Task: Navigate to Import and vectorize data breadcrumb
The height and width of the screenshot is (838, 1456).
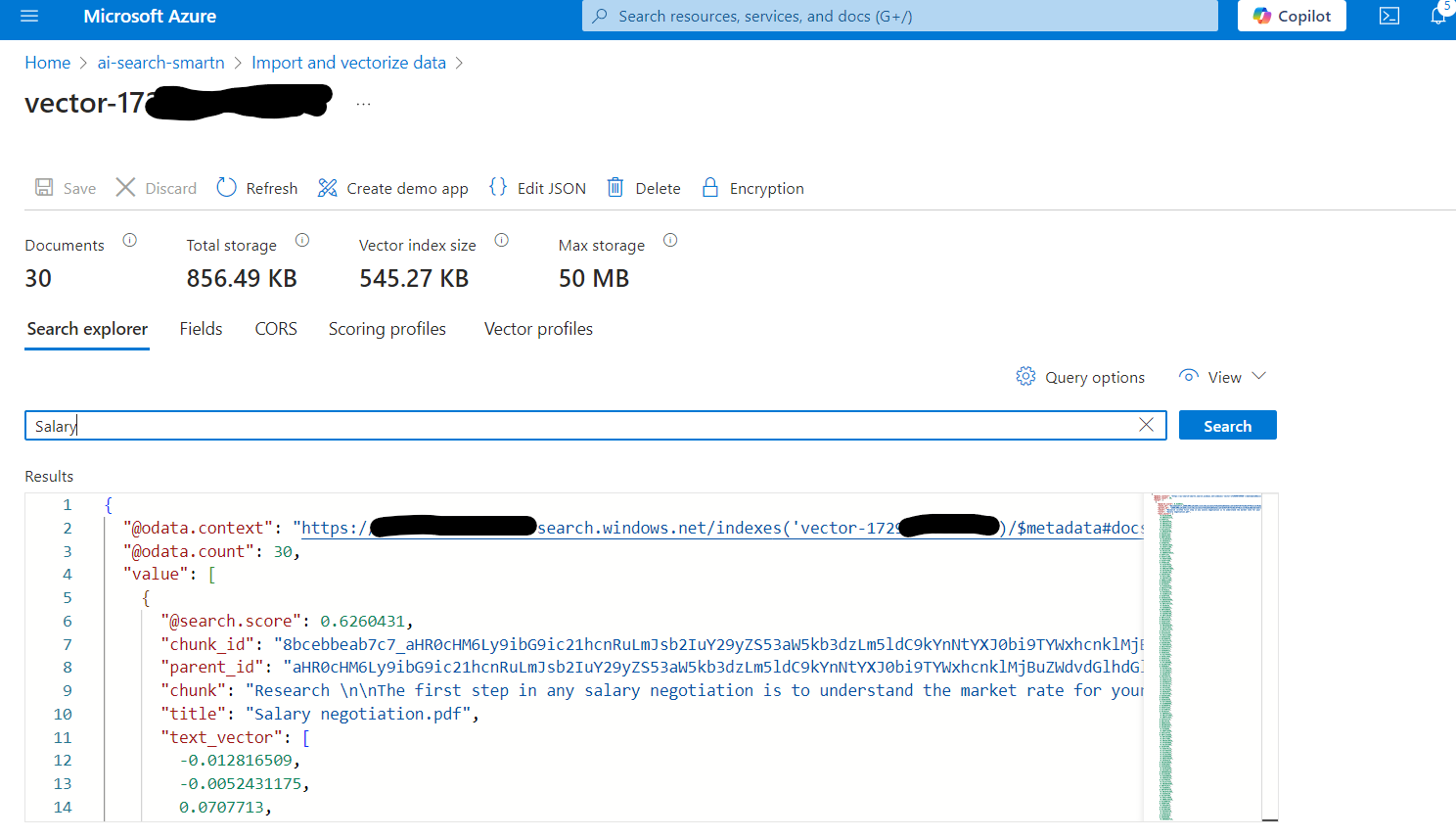Action: tap(348, 63)
